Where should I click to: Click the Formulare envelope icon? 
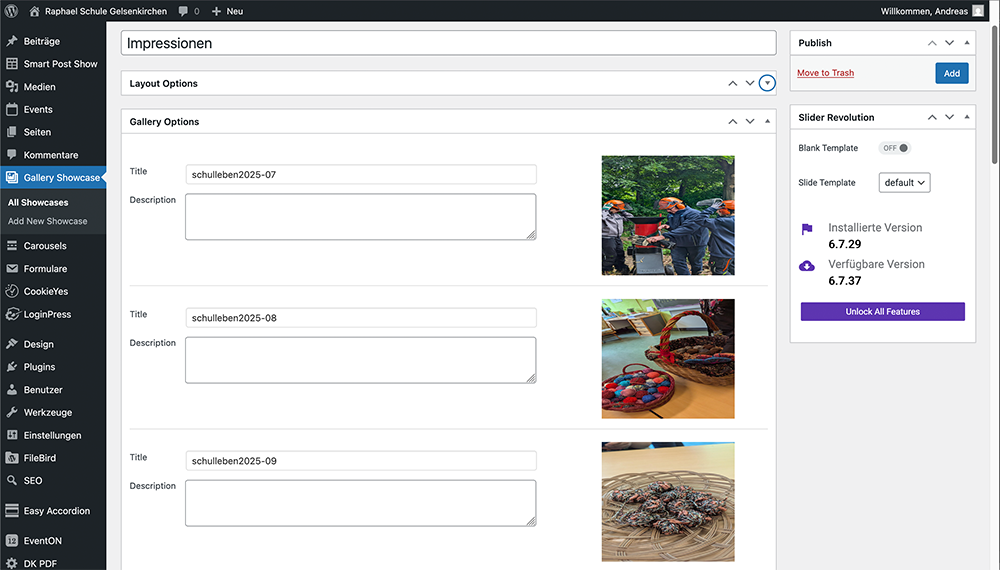[x=11, y=268]
